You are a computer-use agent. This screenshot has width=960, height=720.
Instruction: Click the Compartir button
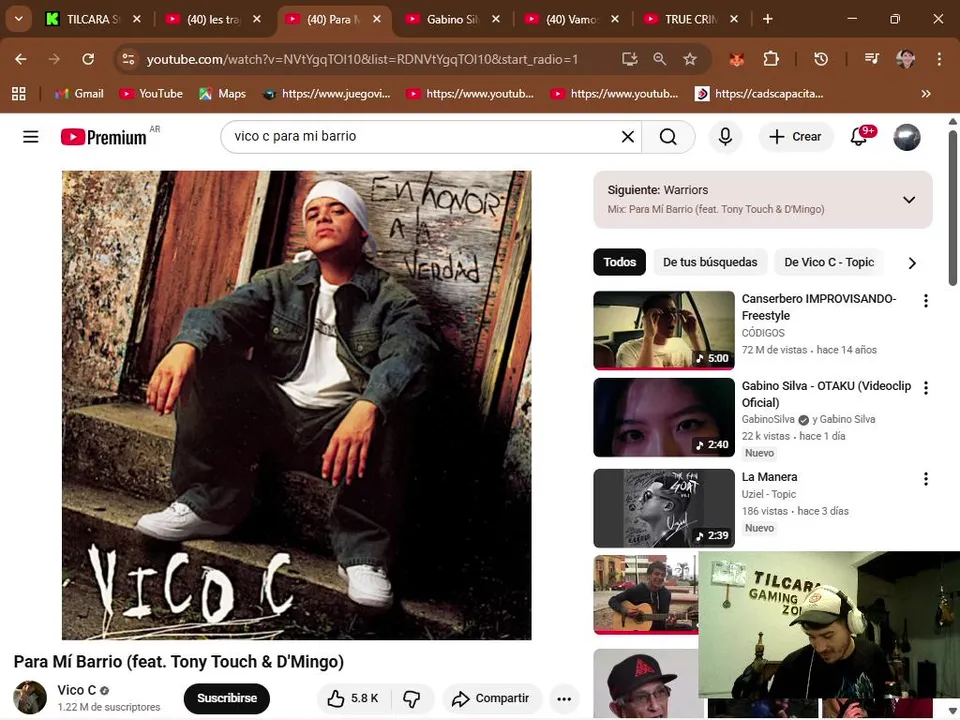click(x=491, y=699)
